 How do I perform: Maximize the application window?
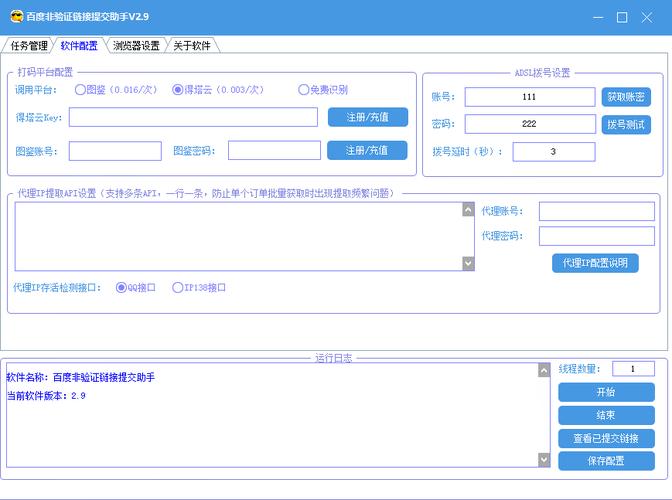pos(622,18)
